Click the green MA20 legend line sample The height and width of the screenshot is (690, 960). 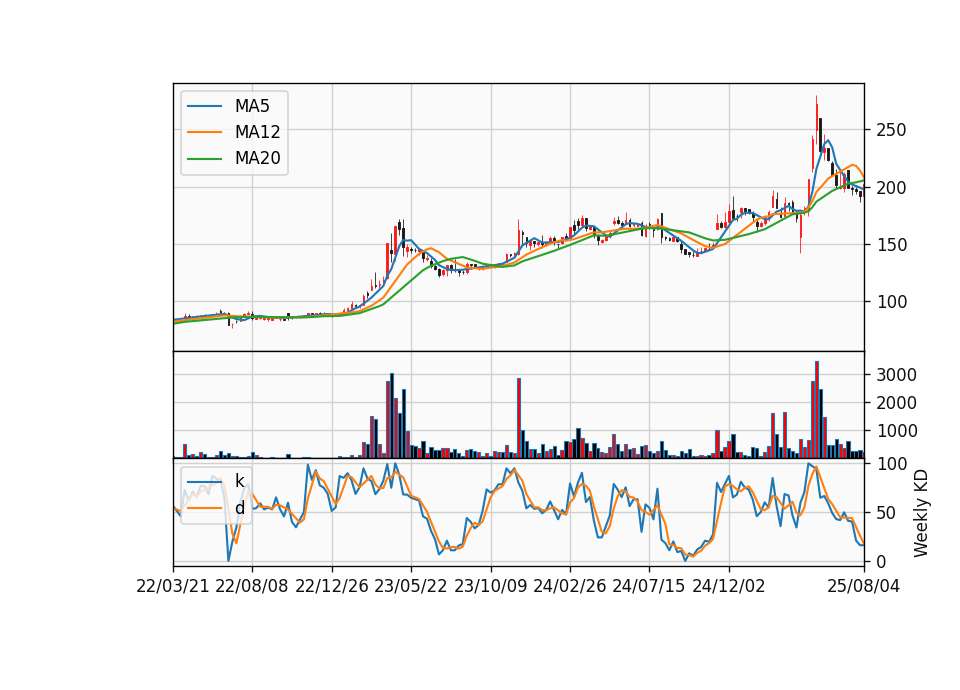point(204,159)
